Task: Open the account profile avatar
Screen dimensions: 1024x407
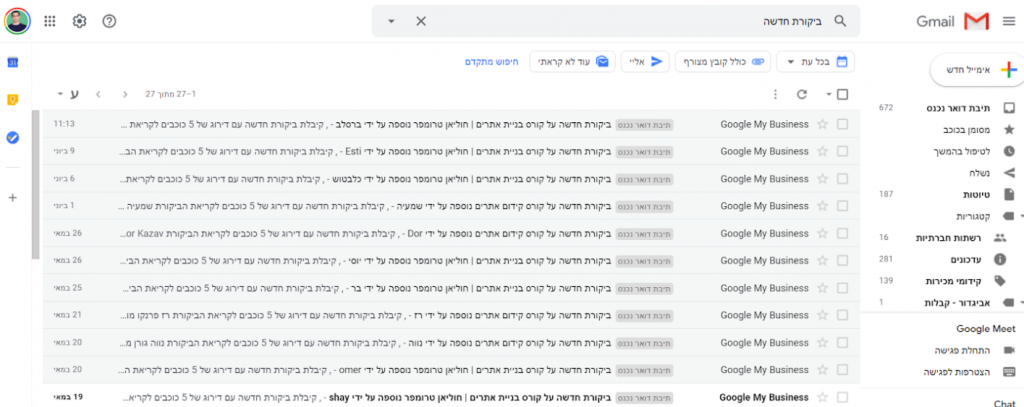Action: click(x=17, y=21)
